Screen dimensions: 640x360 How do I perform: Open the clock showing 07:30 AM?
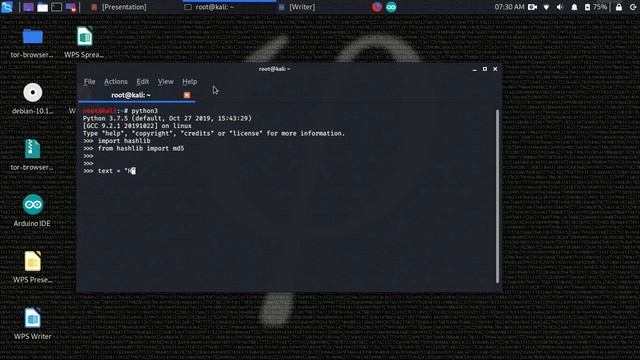coord(509,7)
